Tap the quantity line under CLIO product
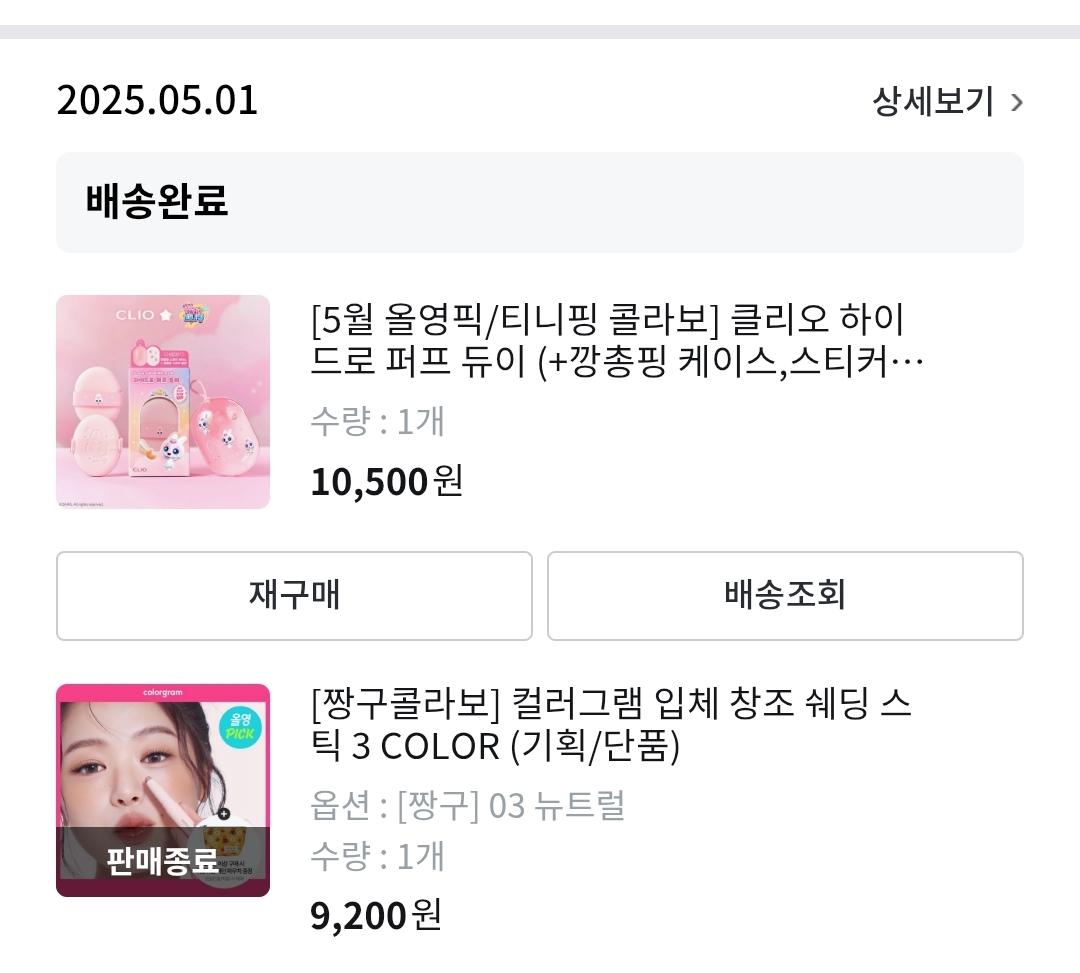The width and height of the screenshot is (1080, 973). (377, 422)
